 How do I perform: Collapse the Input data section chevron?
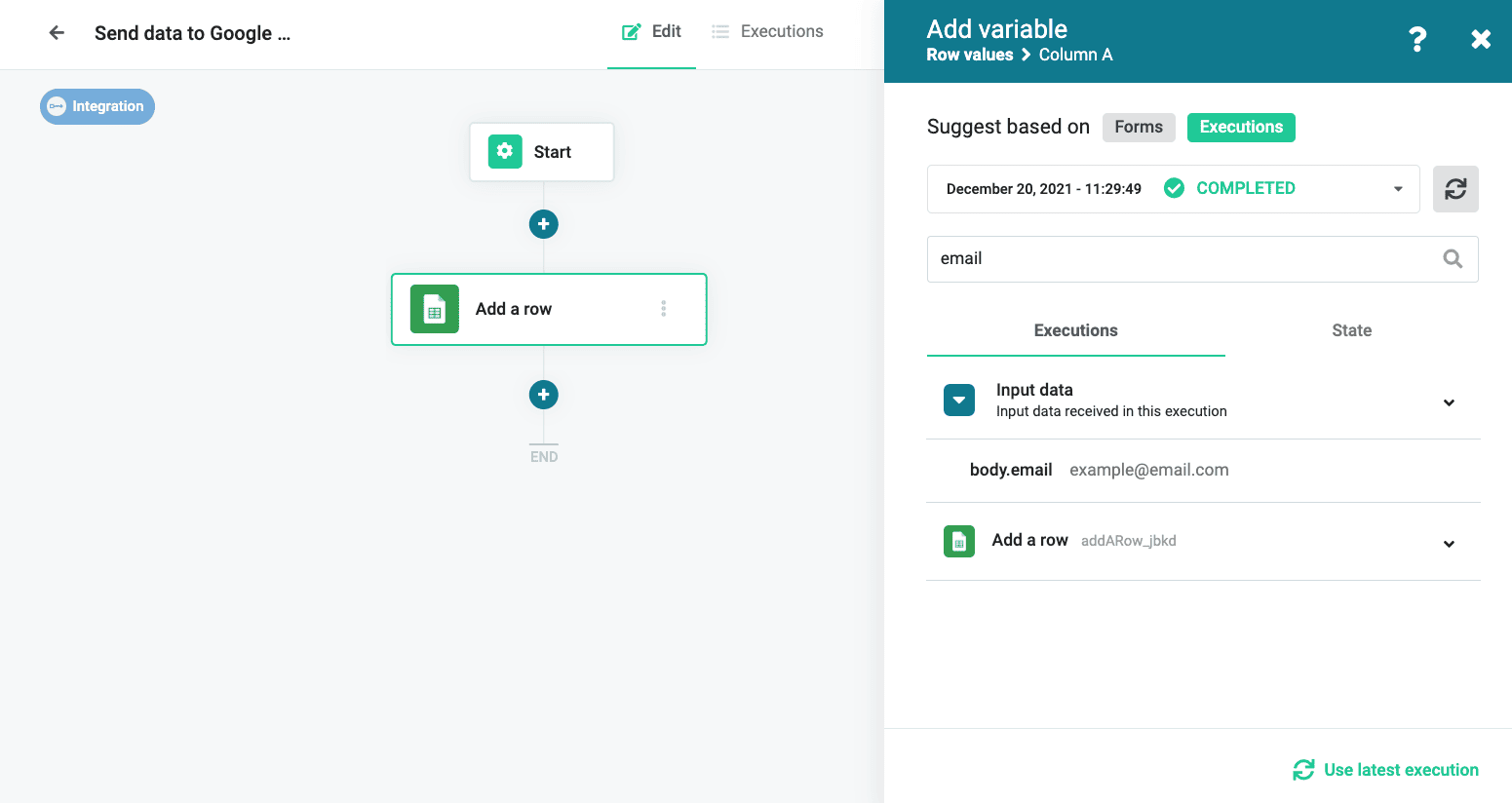point(1449,402)
